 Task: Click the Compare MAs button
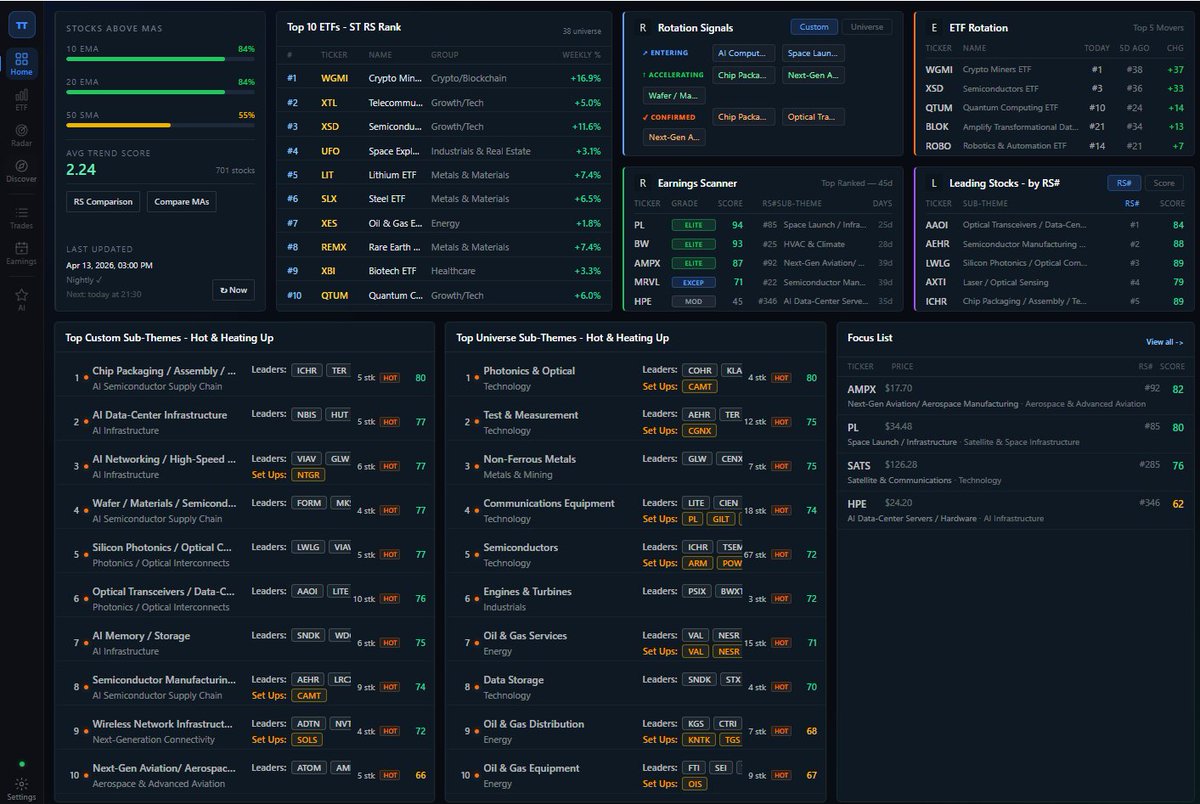182,201
